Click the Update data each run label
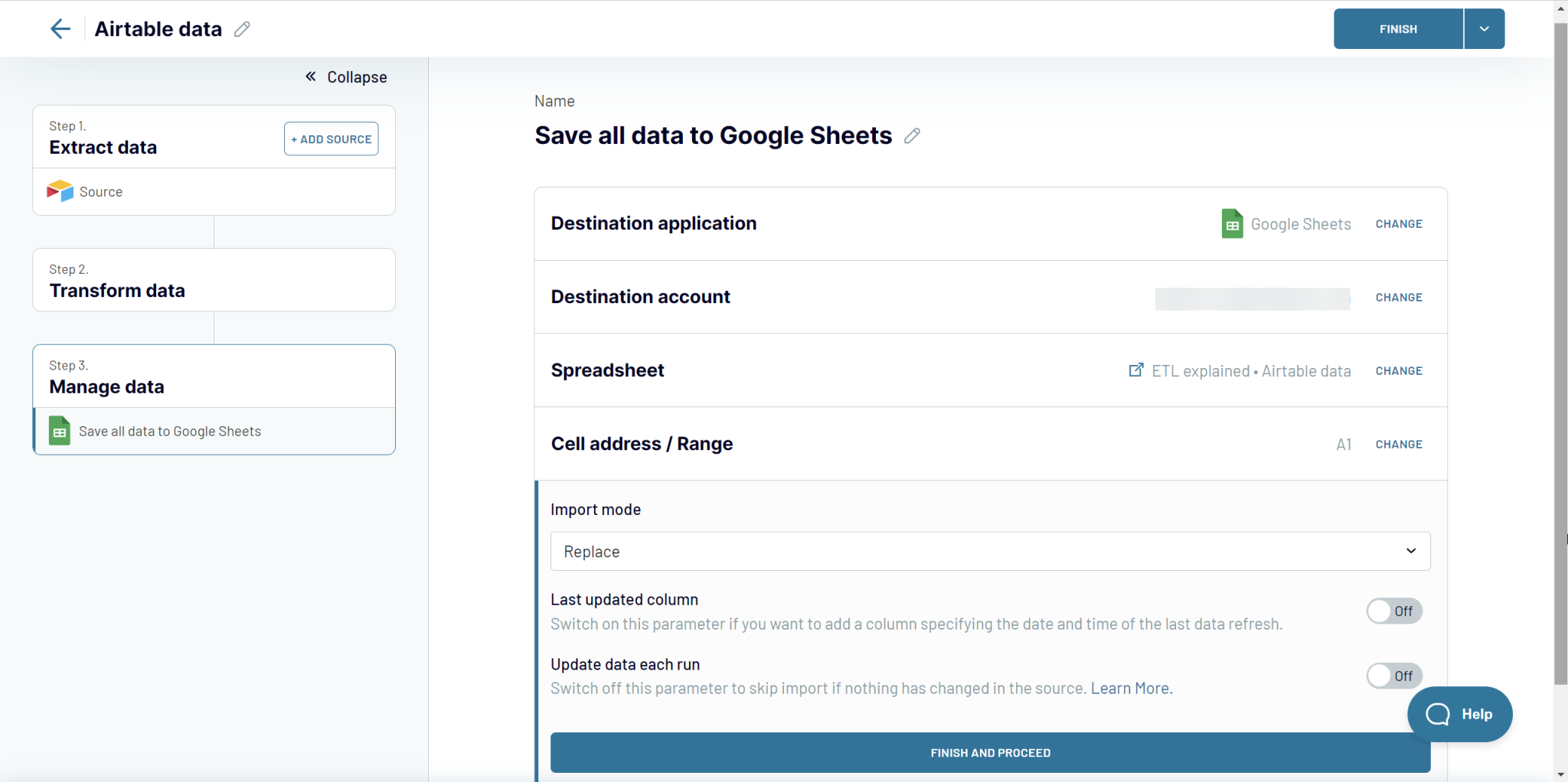Image resolution: width=1568 pixels, height=782 pixels. 626,665
